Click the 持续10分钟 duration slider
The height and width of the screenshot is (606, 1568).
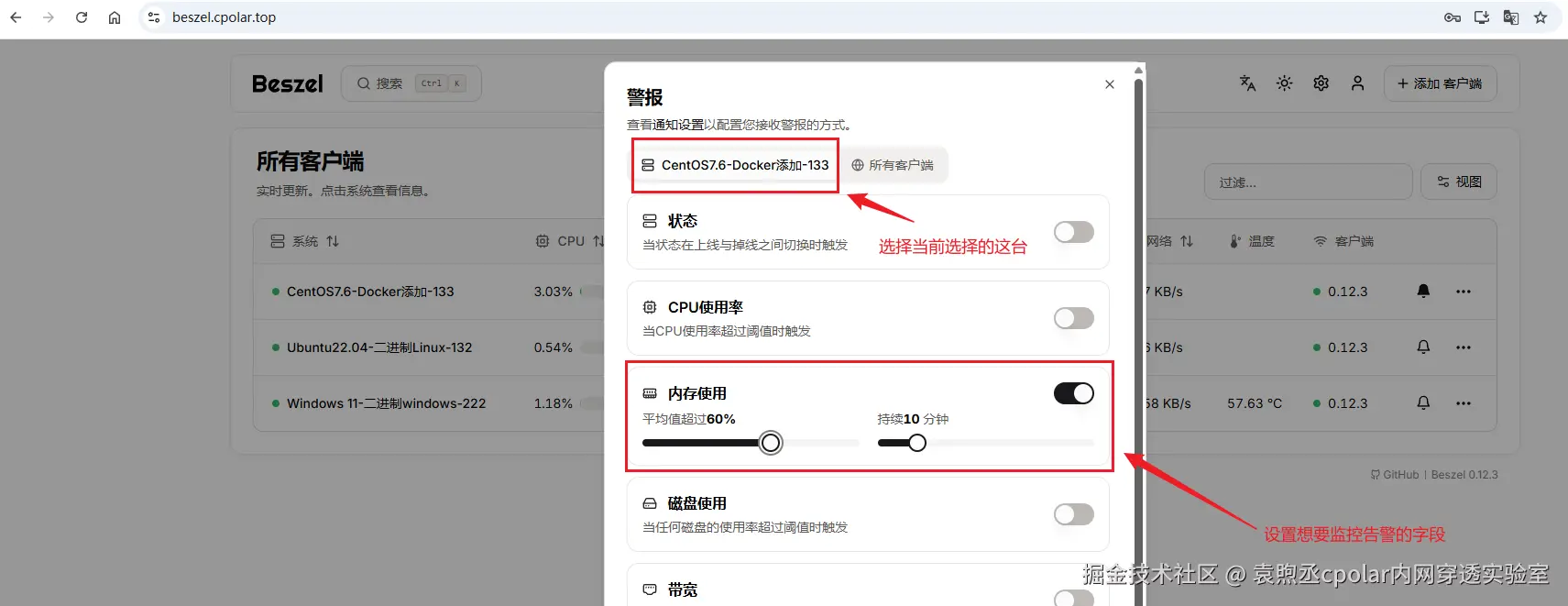(986, 443)
